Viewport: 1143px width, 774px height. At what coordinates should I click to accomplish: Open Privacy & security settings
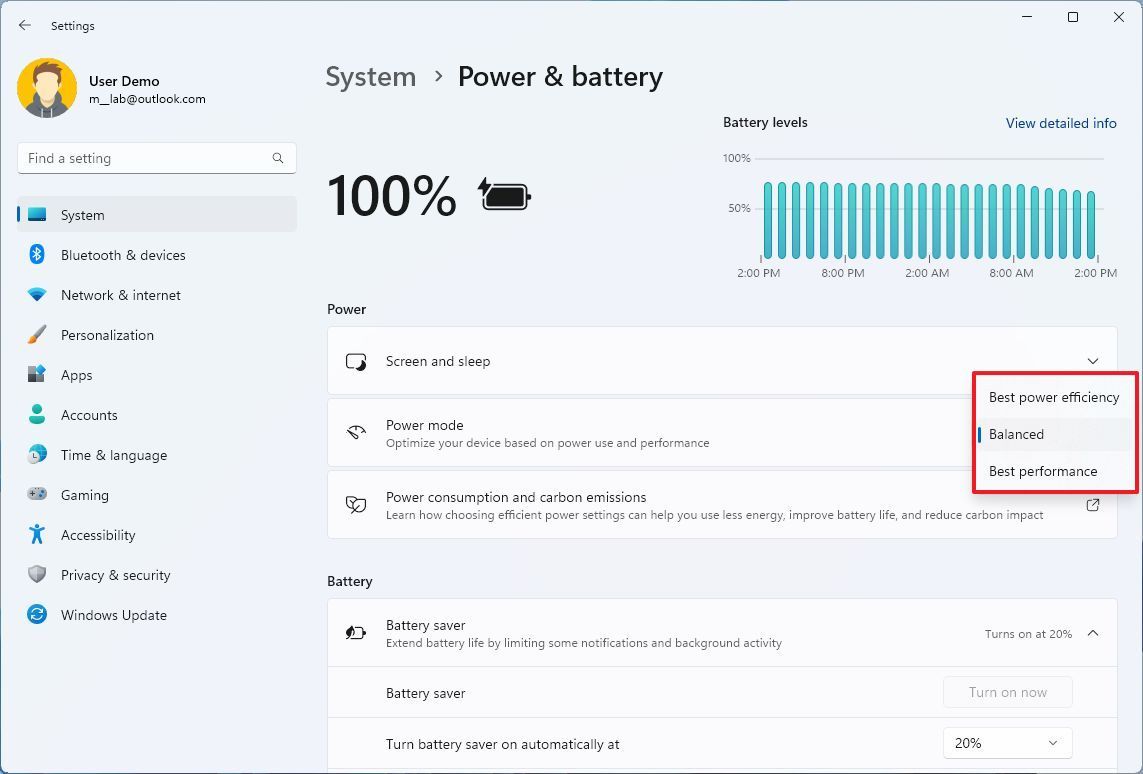(x=116, y=575)
